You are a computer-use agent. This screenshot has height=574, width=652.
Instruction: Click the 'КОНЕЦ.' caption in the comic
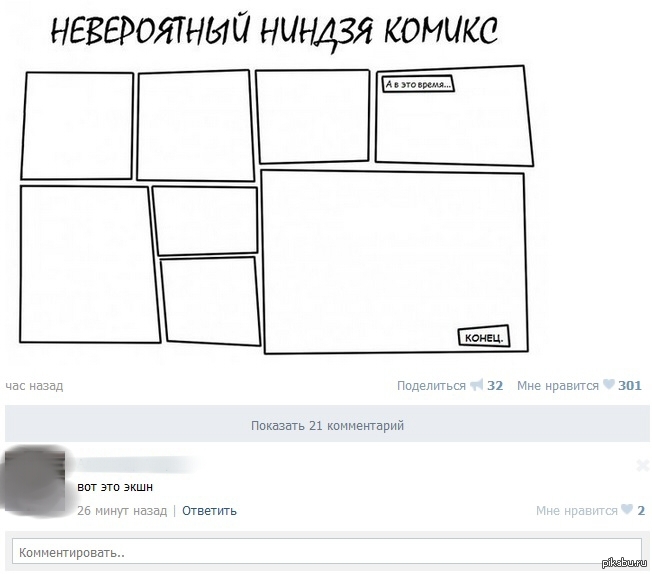pyautogui.click(x=484, y=336)
